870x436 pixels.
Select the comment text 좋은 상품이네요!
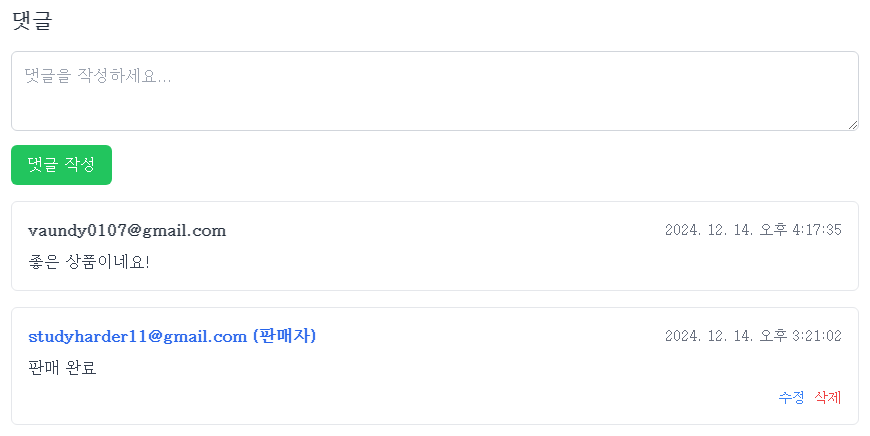[89, 261]
